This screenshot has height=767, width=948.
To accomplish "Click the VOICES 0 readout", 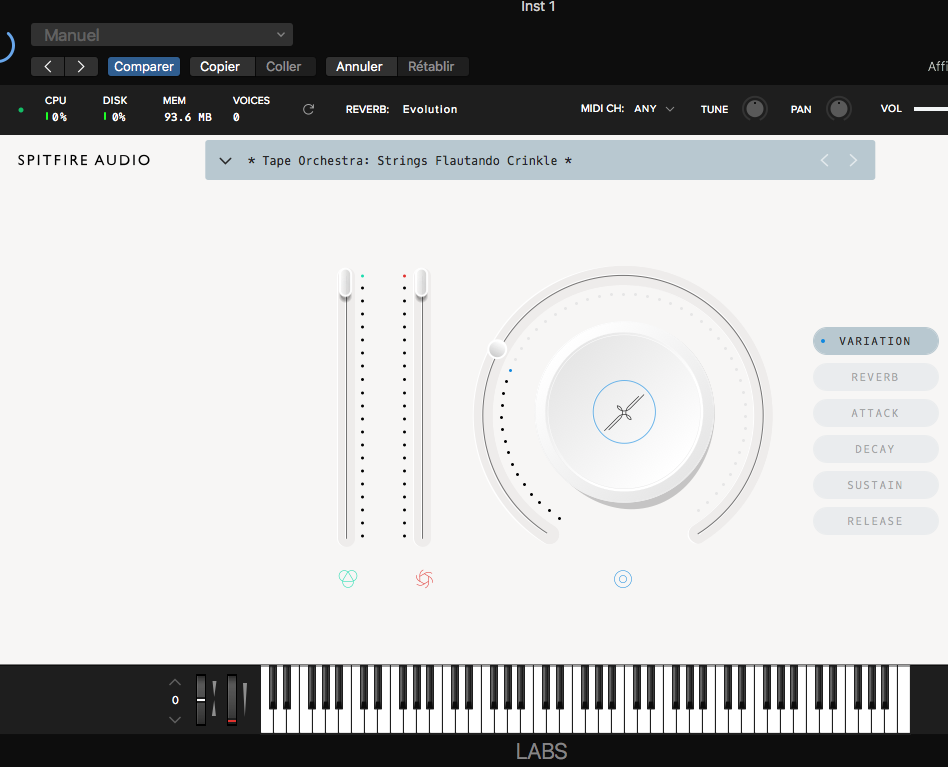I will 251,109.
